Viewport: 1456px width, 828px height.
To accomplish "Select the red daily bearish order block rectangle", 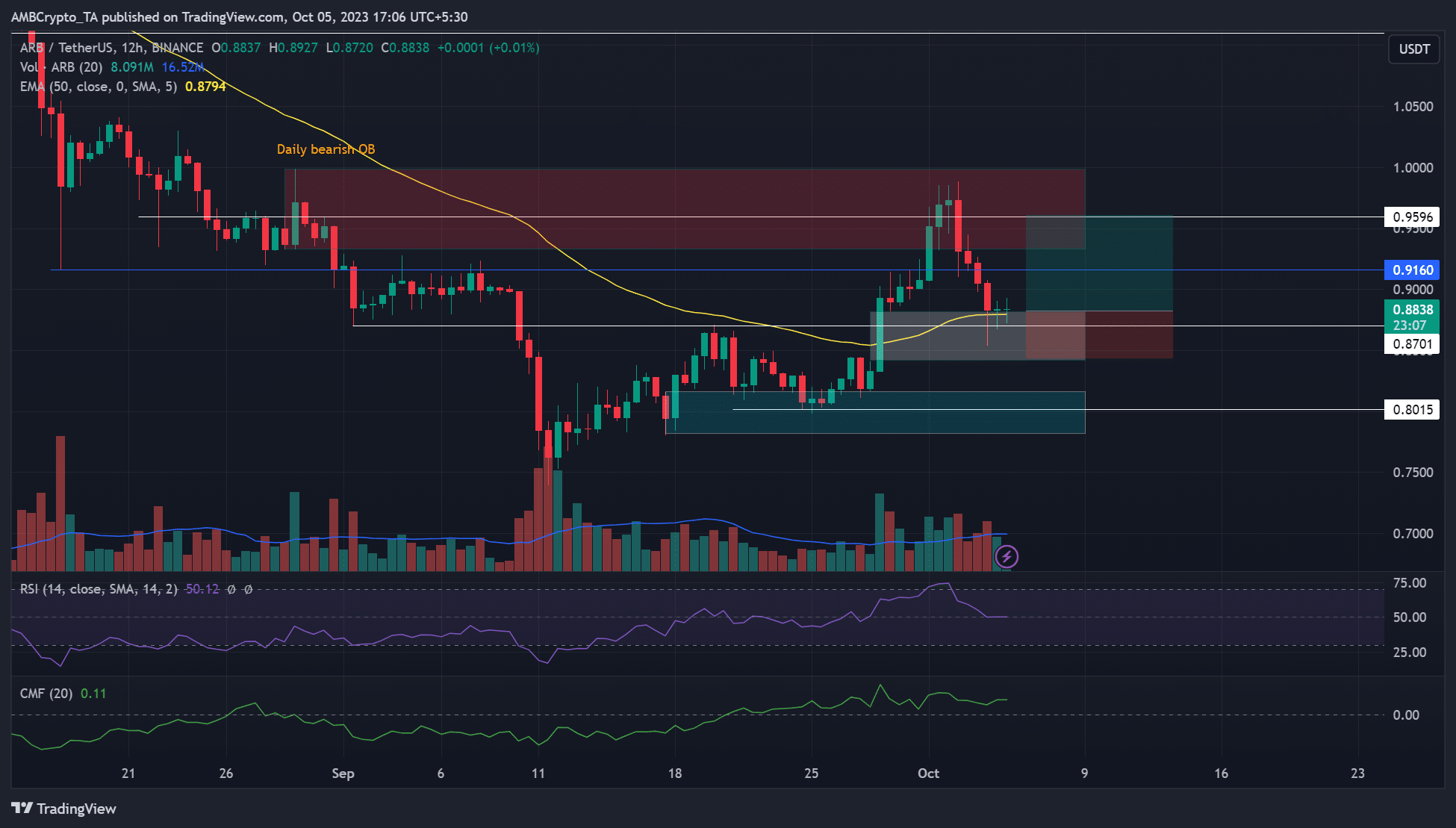I will pyautogui.click(x=684, y=209).
